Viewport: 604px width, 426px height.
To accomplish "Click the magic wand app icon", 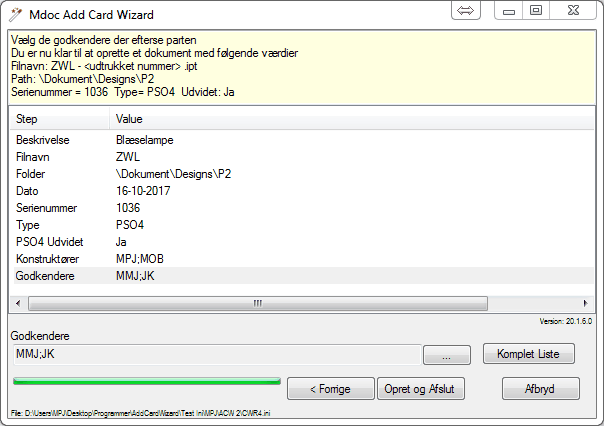I will coord(15,15).
